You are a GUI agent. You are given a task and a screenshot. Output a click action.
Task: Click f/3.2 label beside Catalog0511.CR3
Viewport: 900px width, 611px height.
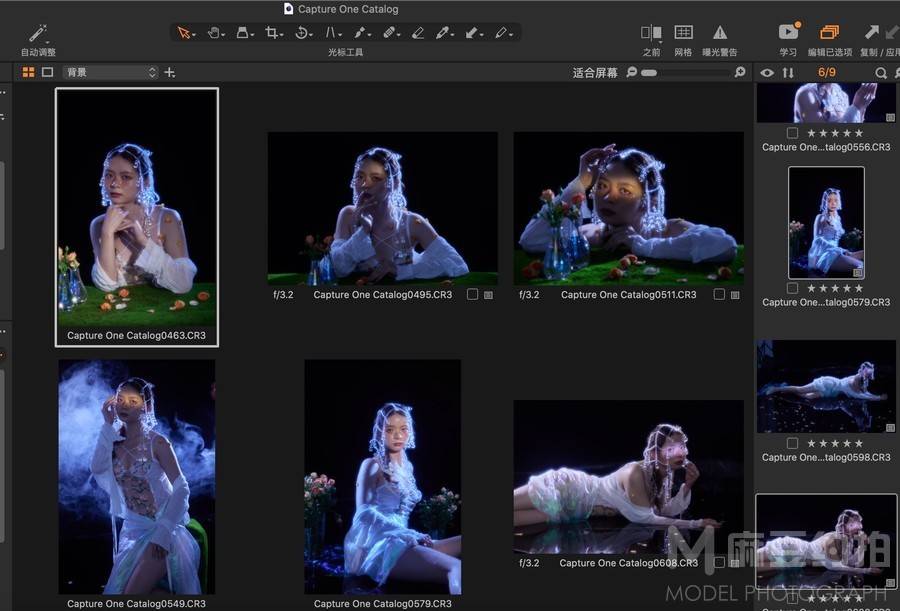point(529,295)
